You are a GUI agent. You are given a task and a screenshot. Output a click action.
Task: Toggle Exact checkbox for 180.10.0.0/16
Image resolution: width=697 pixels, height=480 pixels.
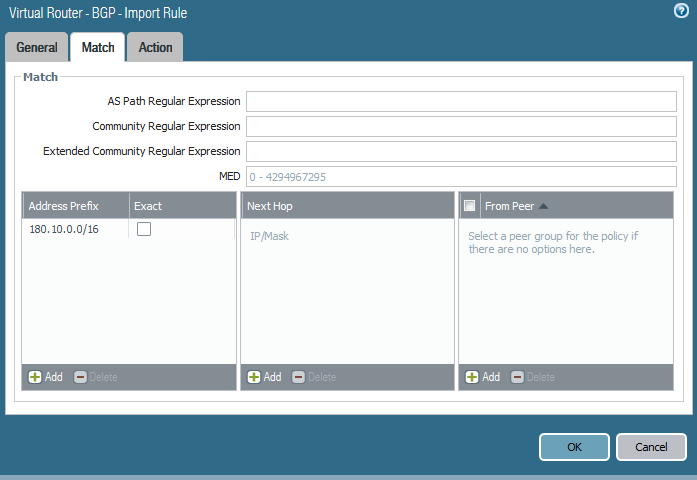click(144, 229)
